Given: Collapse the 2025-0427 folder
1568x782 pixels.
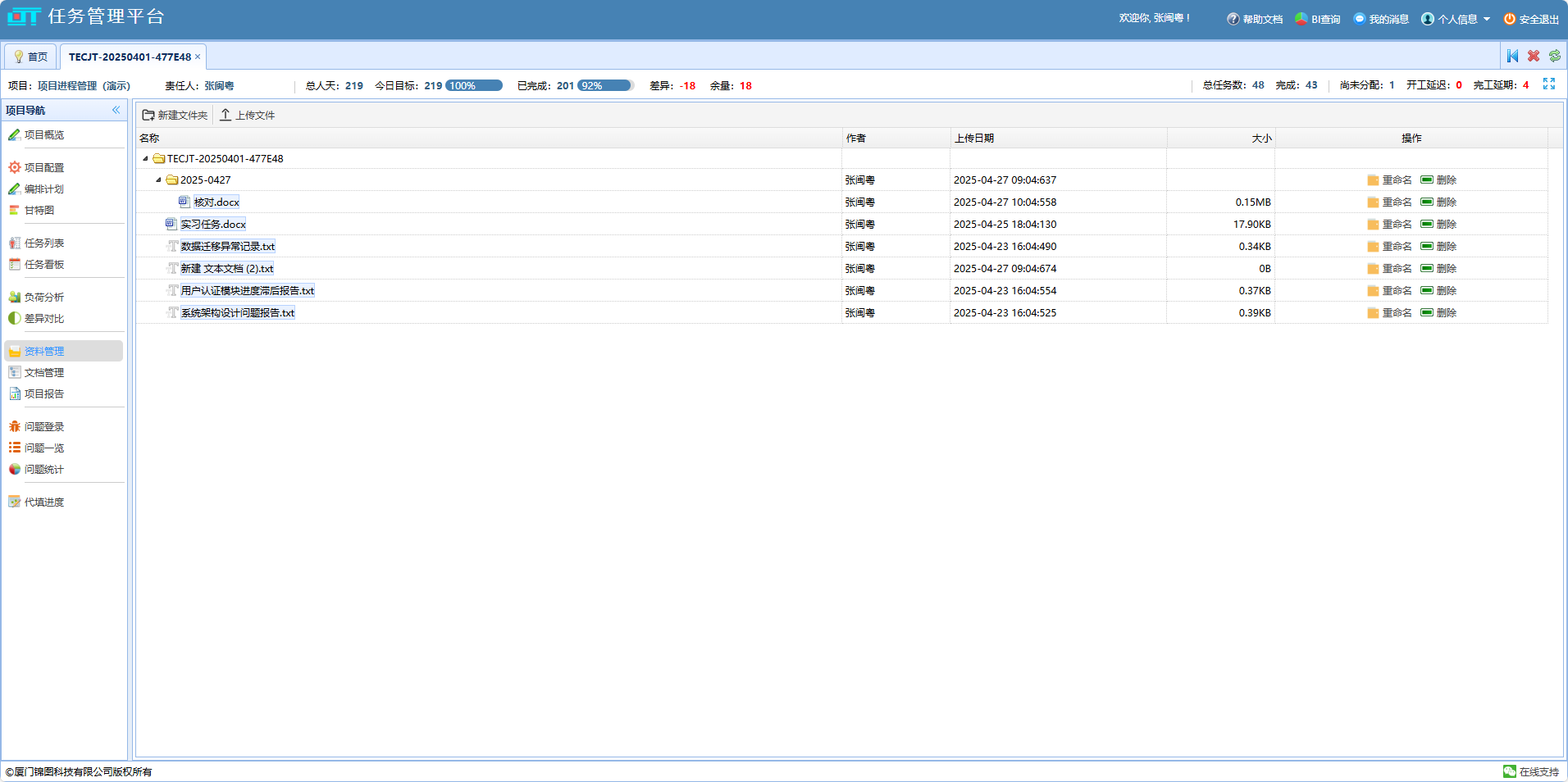Looking at the screenshot, I should 158,180.
